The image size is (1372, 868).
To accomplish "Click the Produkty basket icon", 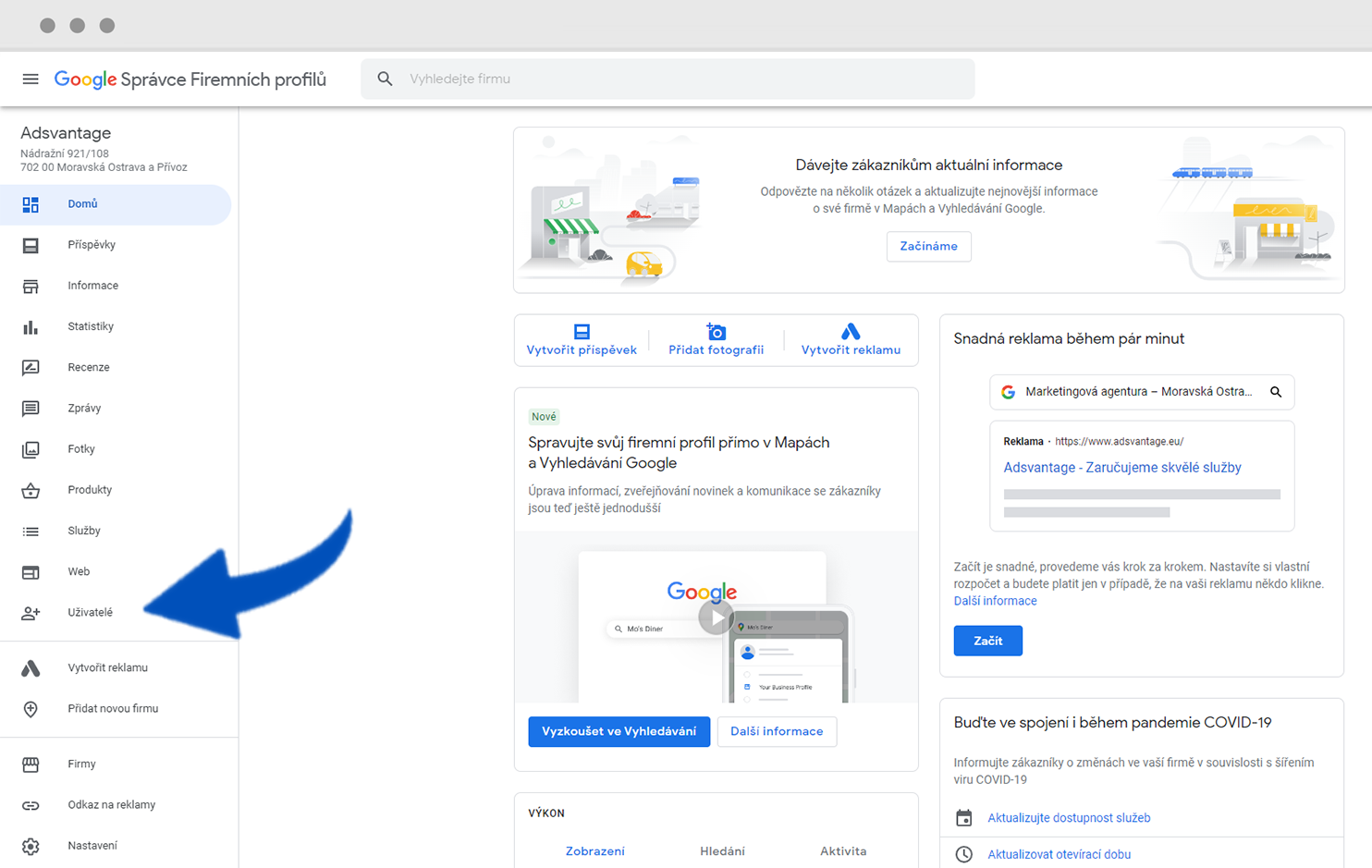I will click(31, 490).
